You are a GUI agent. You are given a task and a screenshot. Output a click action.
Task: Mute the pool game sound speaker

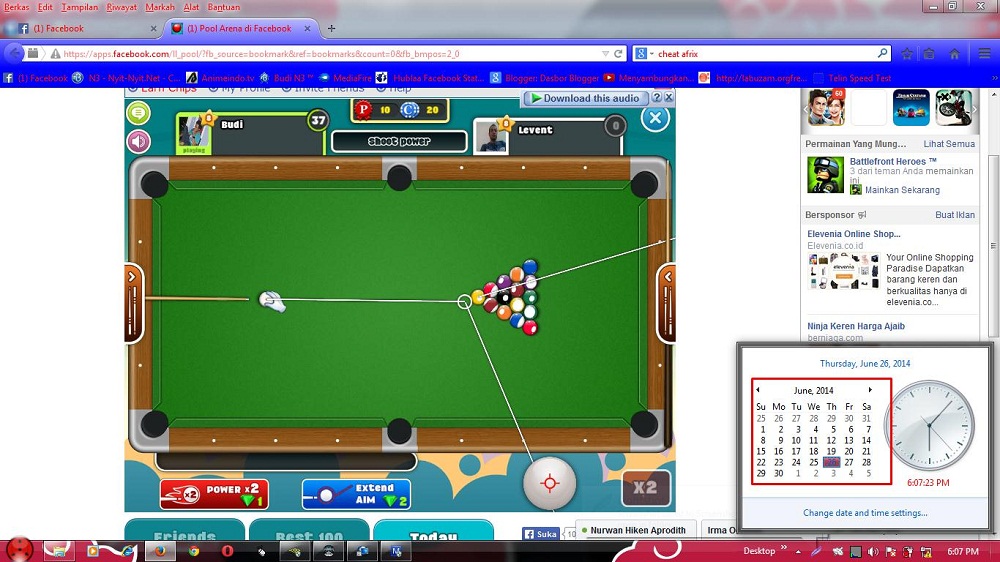138,141
